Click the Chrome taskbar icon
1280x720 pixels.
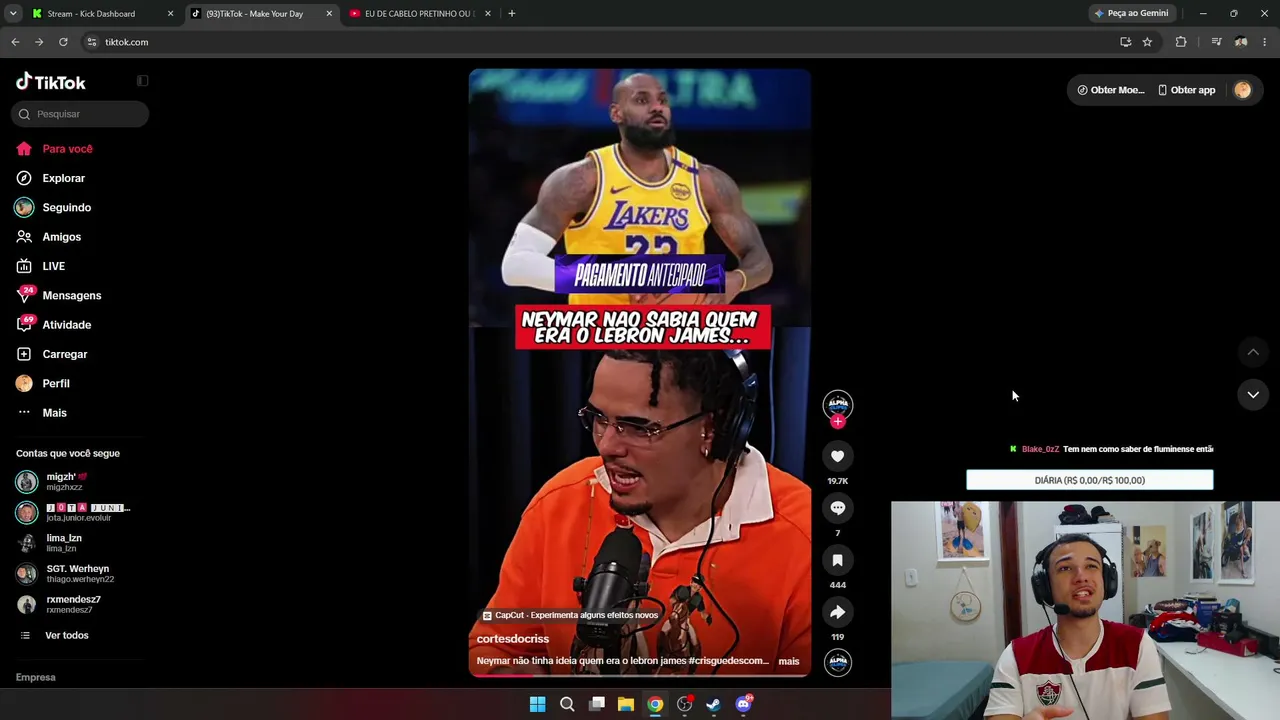(x=655, y=704)
